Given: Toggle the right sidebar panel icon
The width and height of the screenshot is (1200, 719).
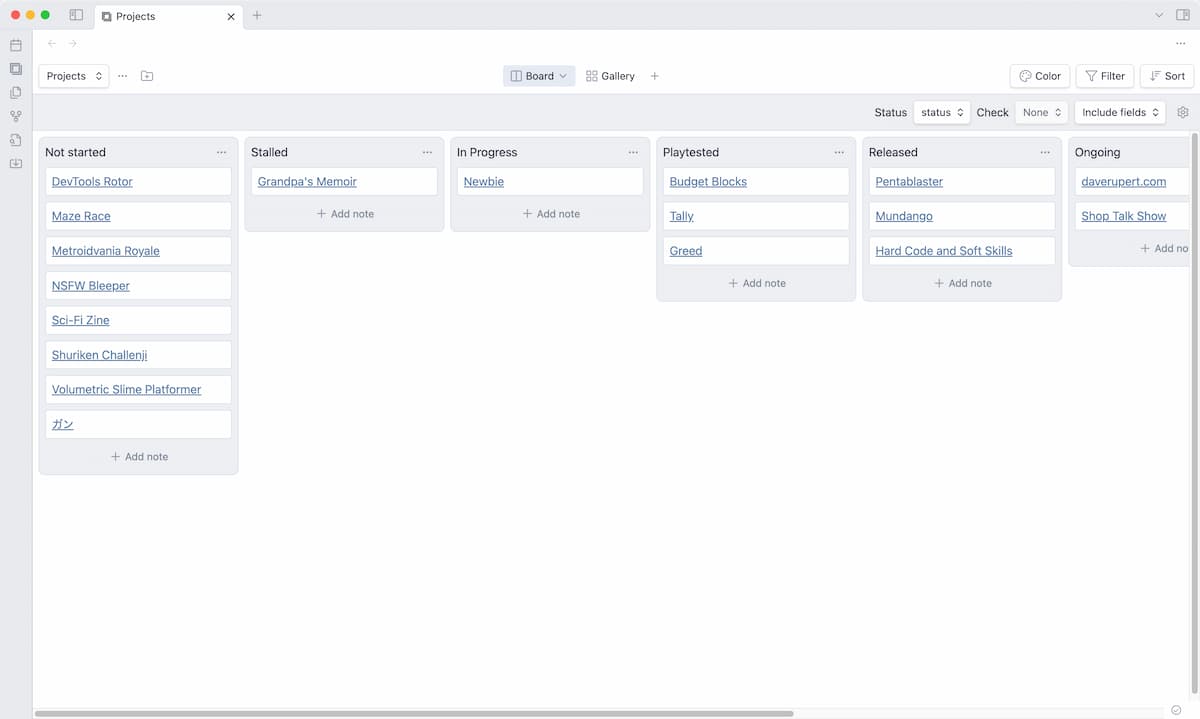Looking at the screenshot, I should (1183, 16).
